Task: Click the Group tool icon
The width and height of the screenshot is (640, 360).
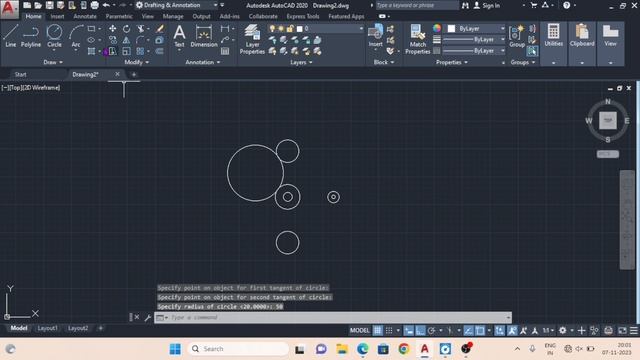Action: (517, 36)
